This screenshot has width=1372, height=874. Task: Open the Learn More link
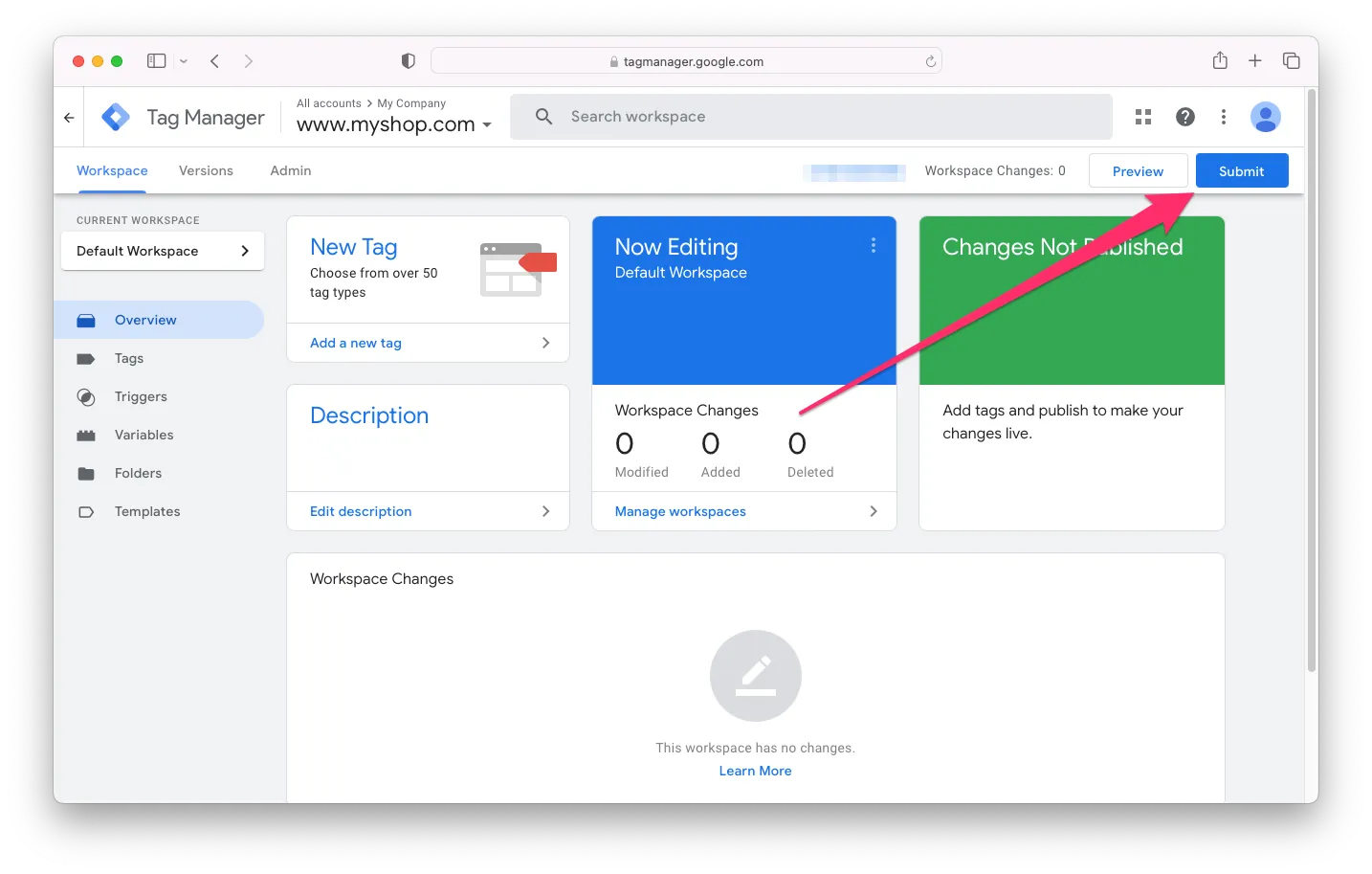click(755, 771)
